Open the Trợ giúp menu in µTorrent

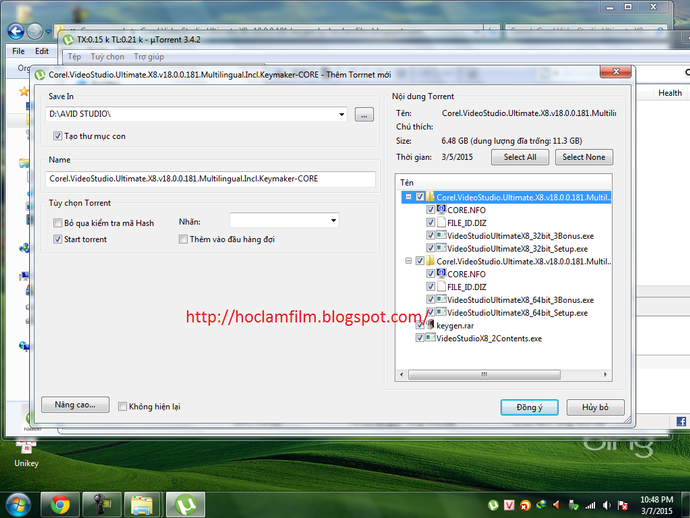149,56
